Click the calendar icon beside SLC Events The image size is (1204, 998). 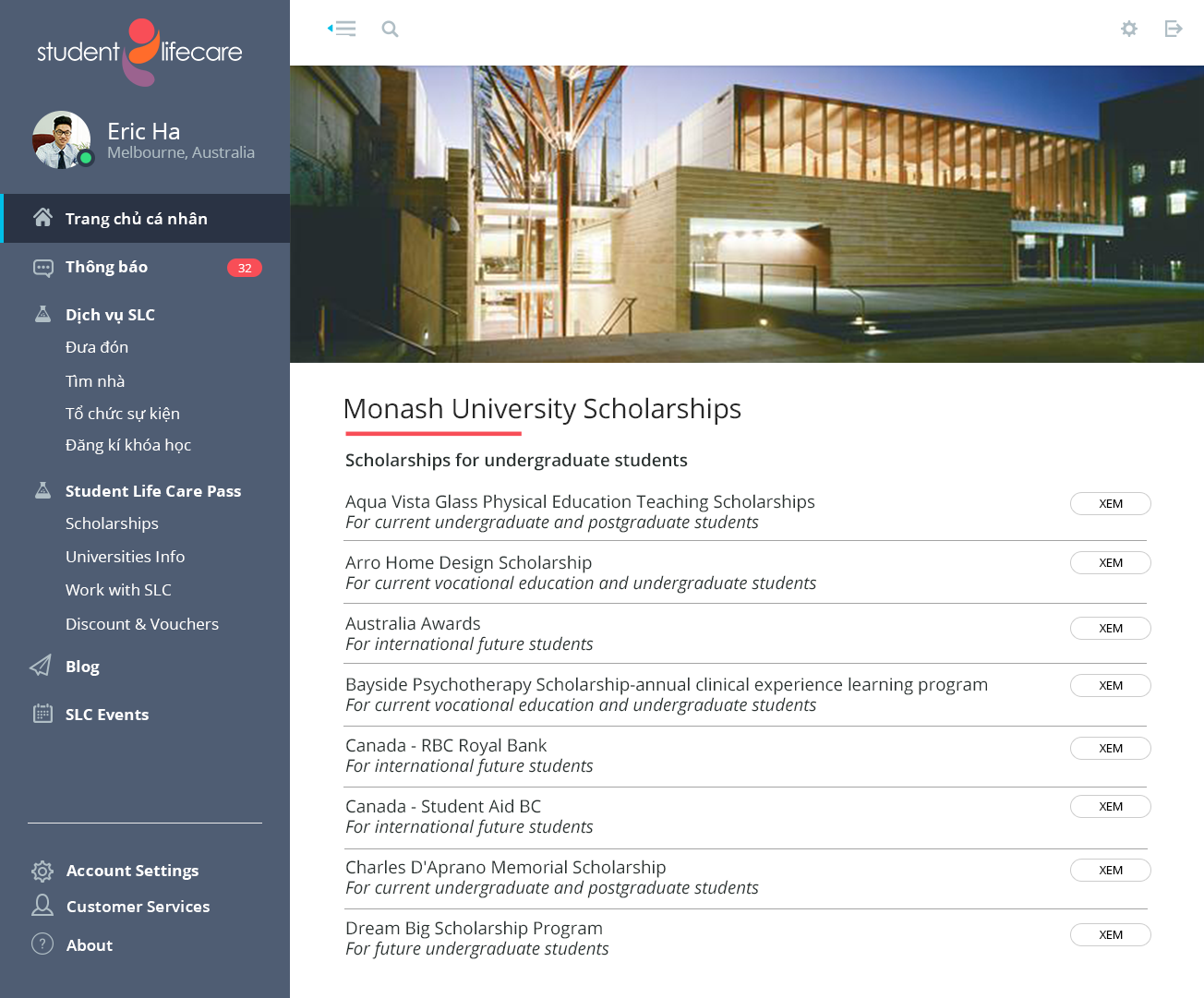42,714
